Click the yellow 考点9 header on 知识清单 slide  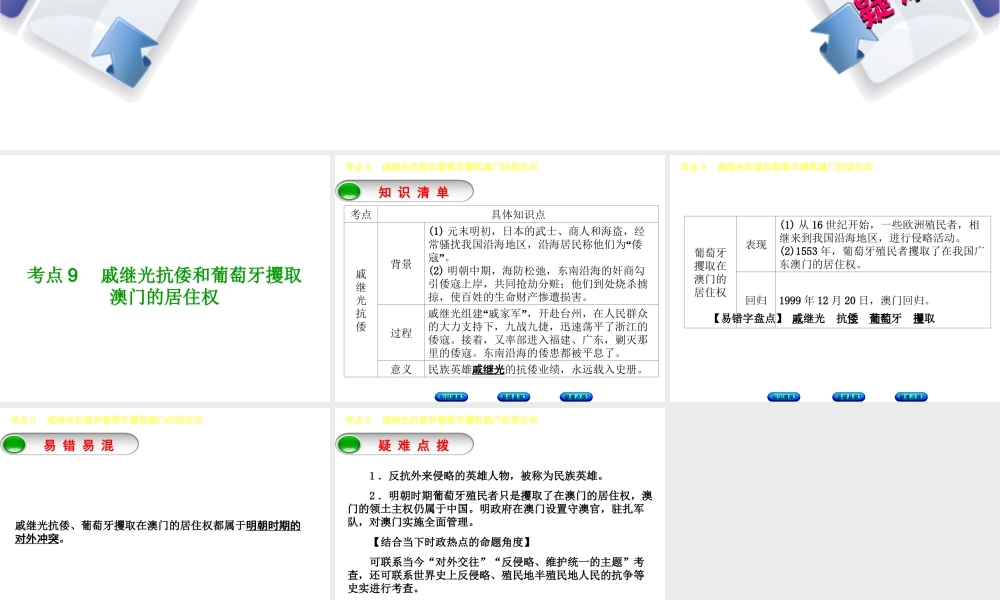coord(441,167)
